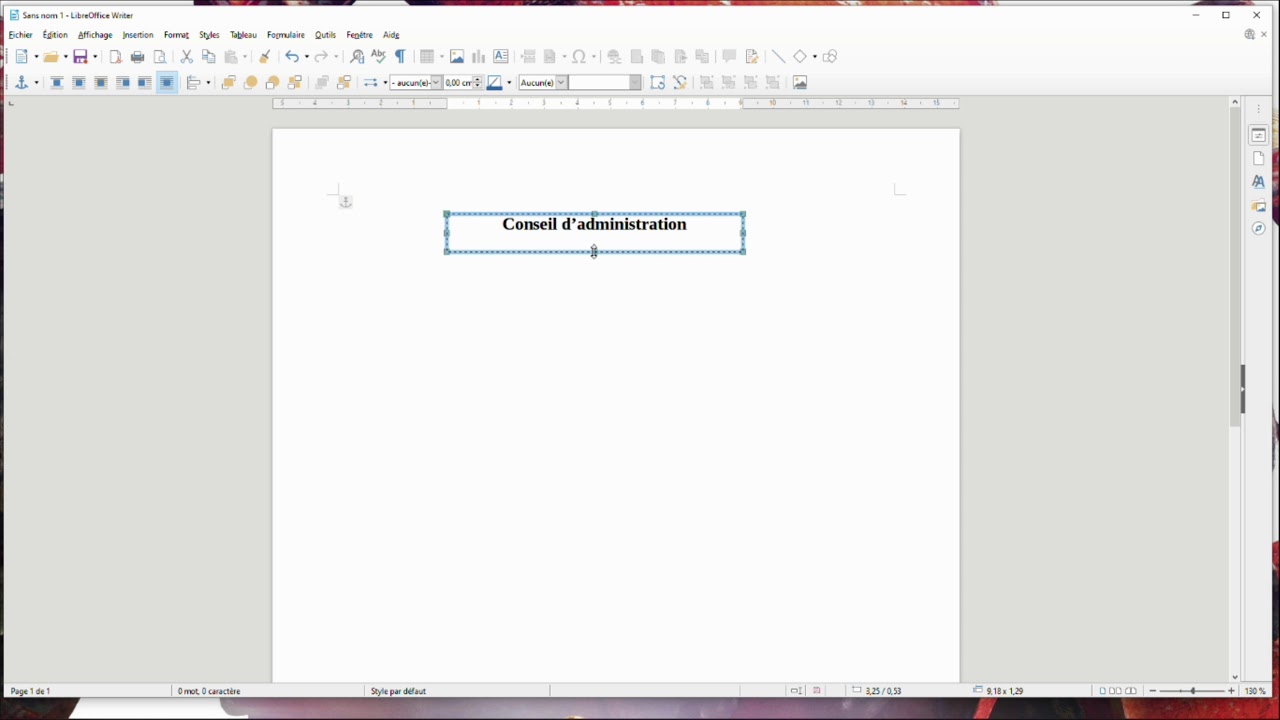
Task: Send the frame to back
Action: (295, 83)
